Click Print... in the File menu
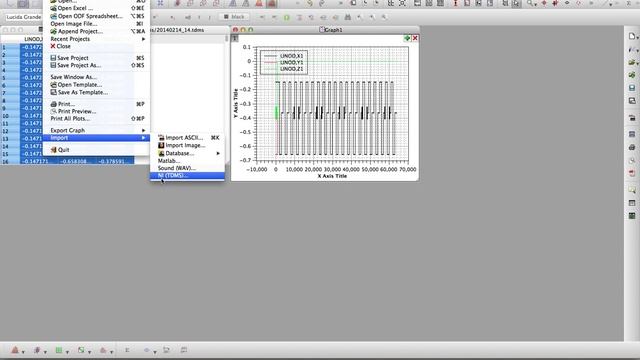This screenshot has height=360, width=640. point(97,104)
